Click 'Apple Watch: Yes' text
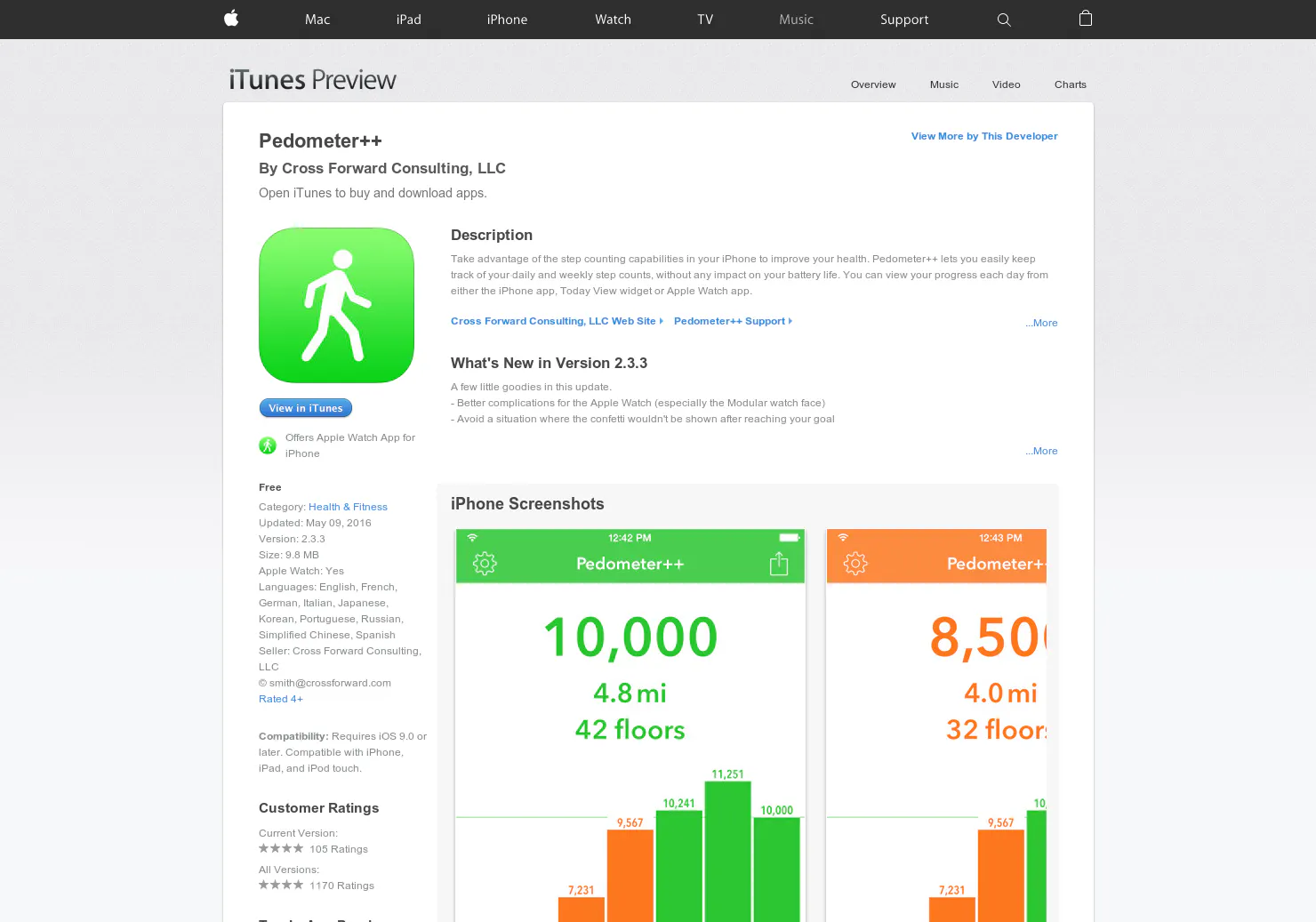This screenshot has height=922, width=1316. [x=301, y=571]
